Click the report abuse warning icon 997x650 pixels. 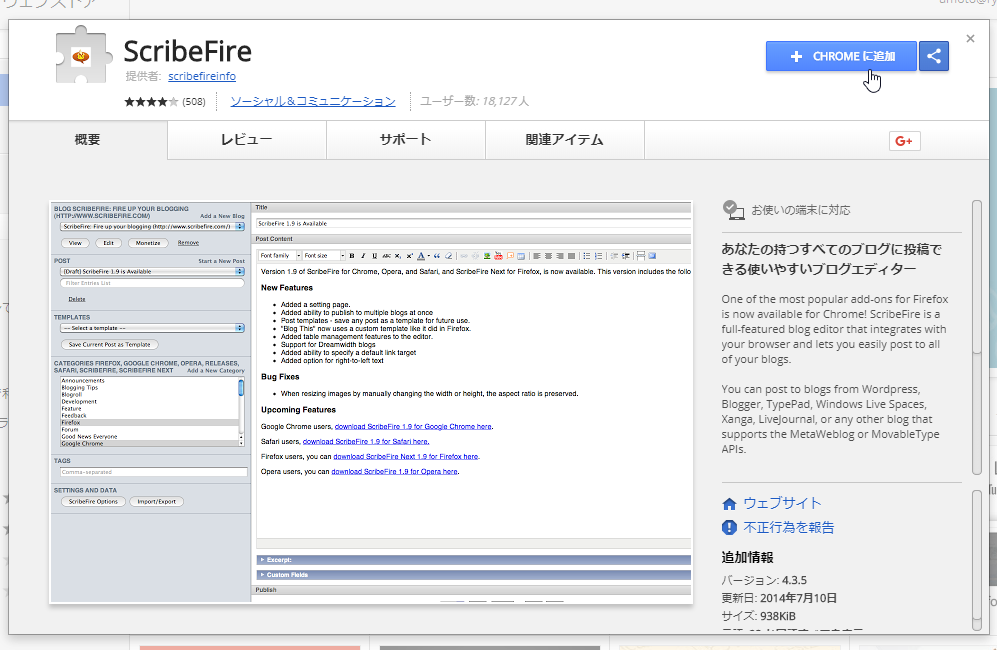[729, 528]
